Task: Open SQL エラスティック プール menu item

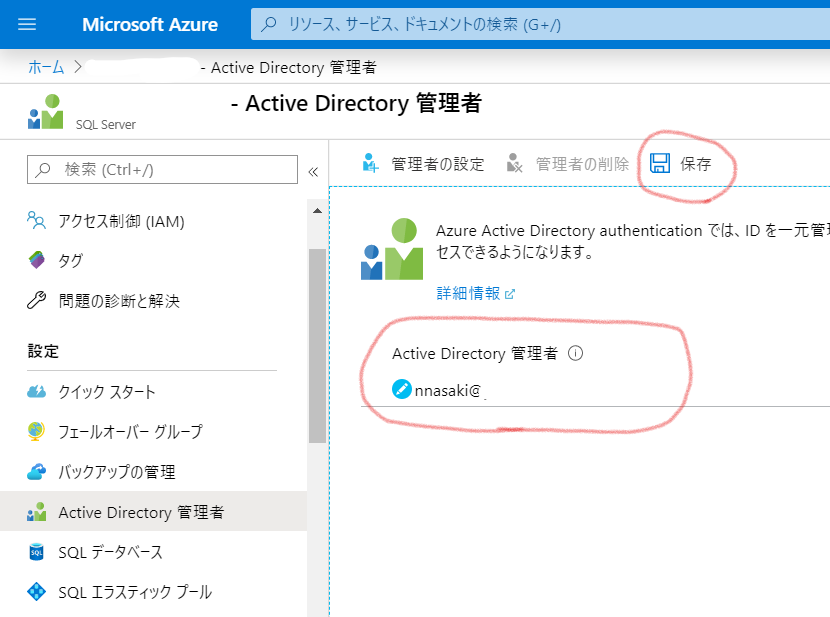Action: click(154, 592)
